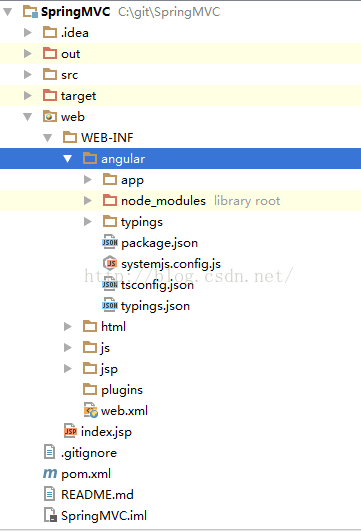This screenshot has height=531, width=361.
Task: Click the jsp folder icon
Action: coord(90,368)
